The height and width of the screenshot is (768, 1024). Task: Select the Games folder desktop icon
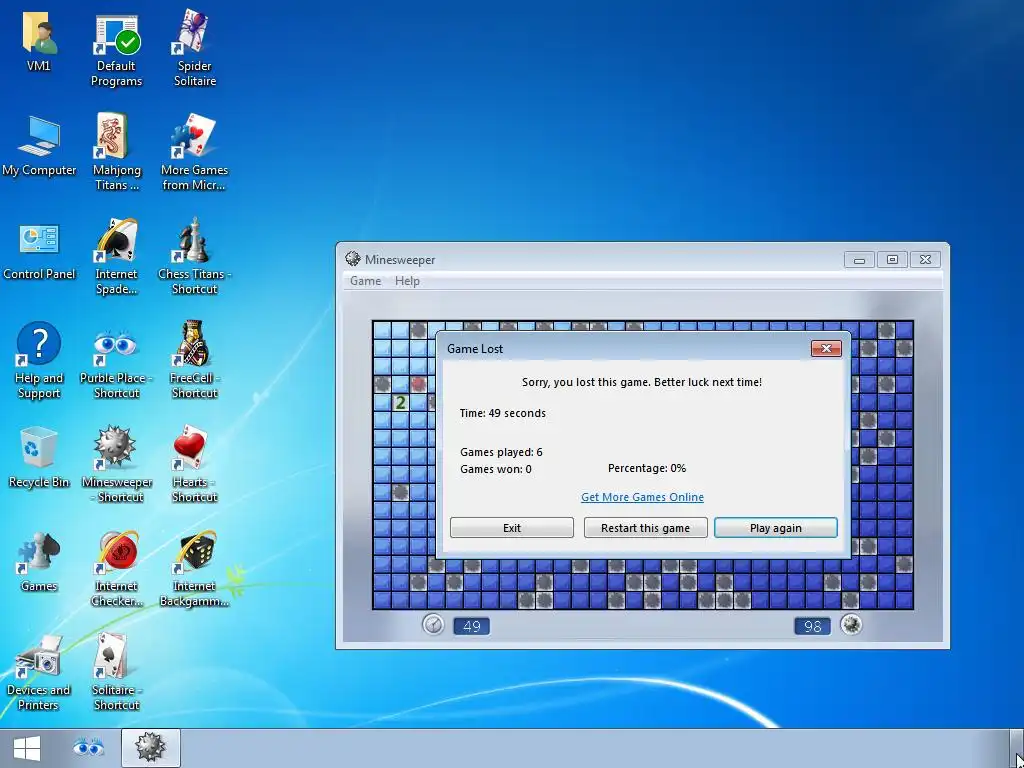(x=39, y=562)
